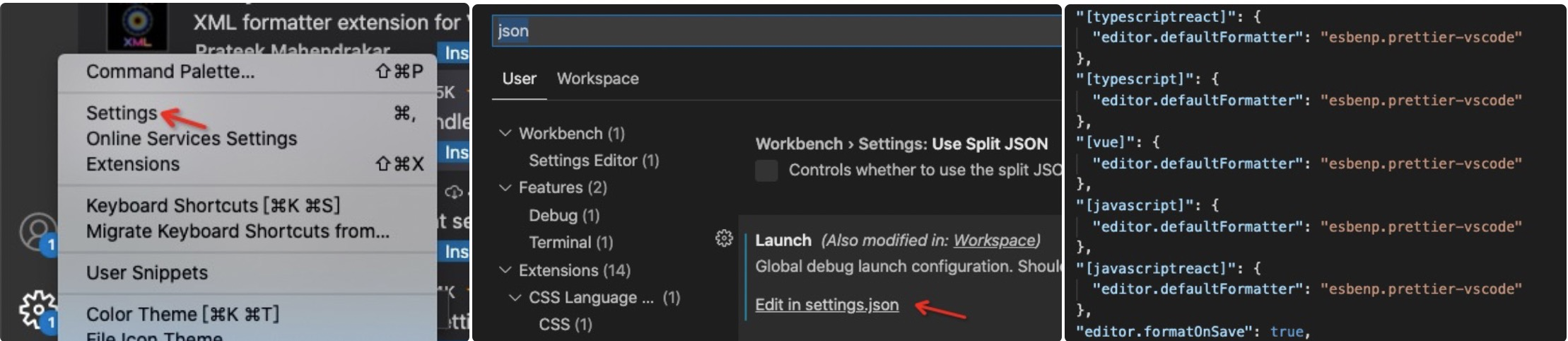Select Settings in the context menu

click(122, 113)
